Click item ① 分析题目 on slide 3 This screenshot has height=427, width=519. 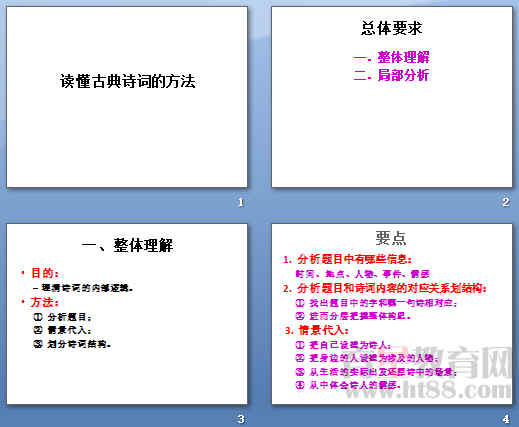(x=62, y=317)
